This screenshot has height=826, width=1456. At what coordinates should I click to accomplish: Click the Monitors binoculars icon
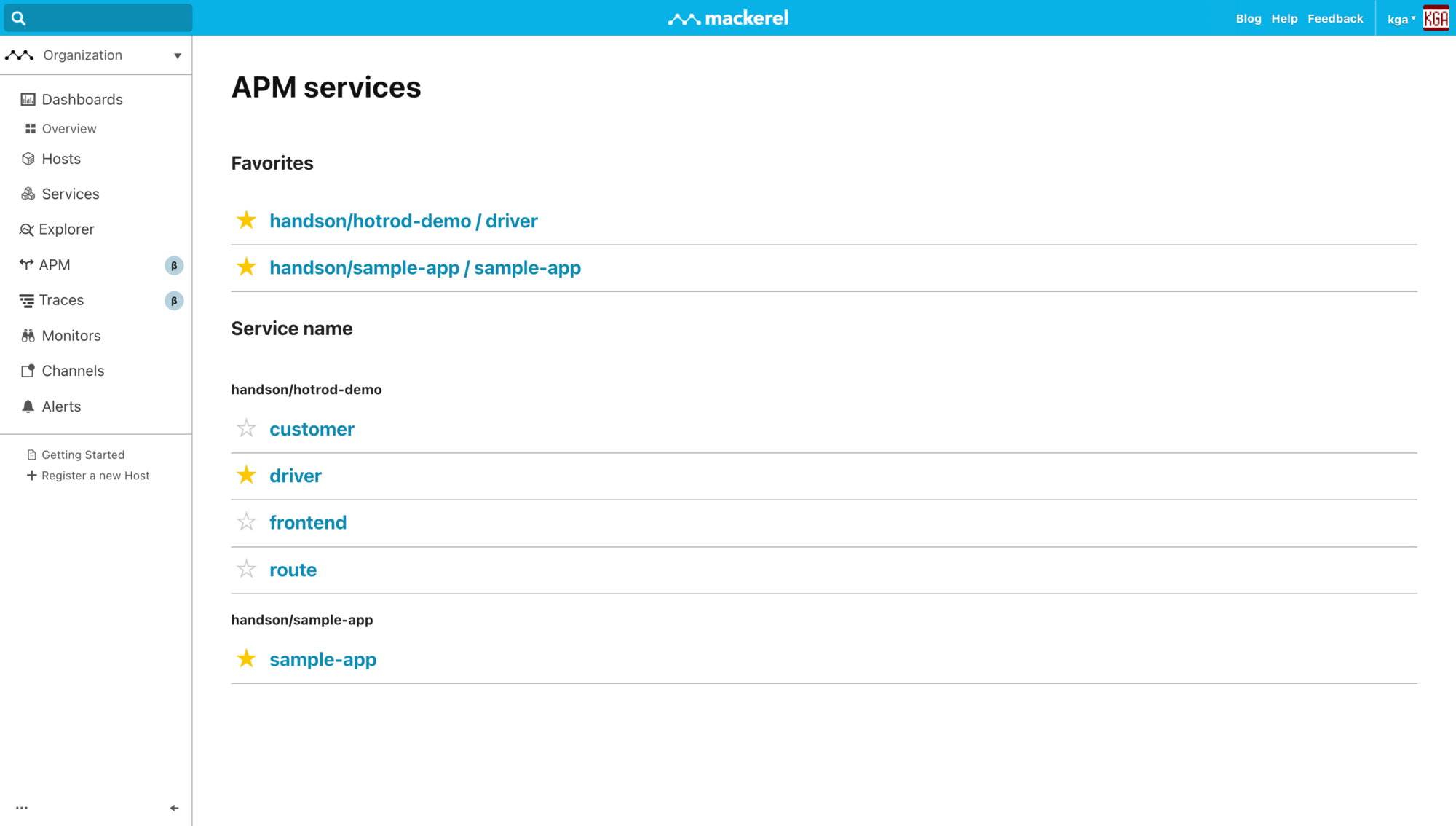[28, 336]
